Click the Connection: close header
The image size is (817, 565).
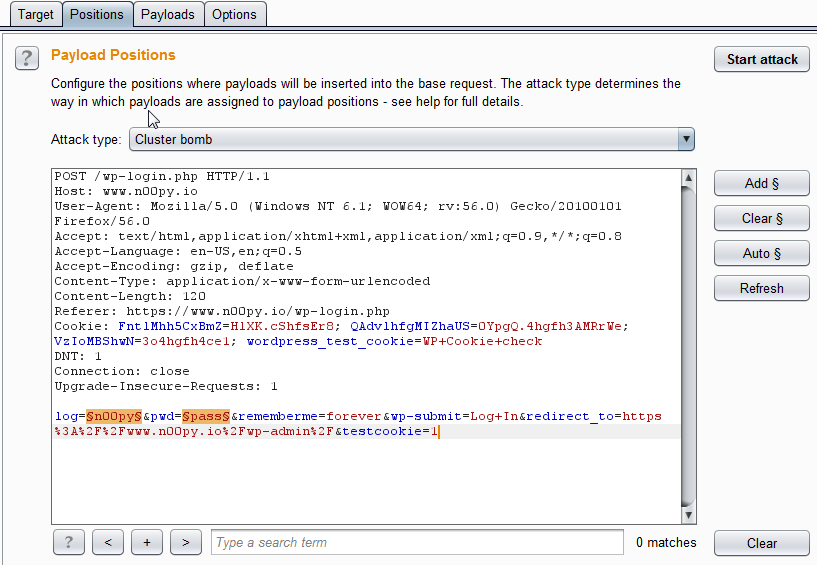(x=122, y=371)
